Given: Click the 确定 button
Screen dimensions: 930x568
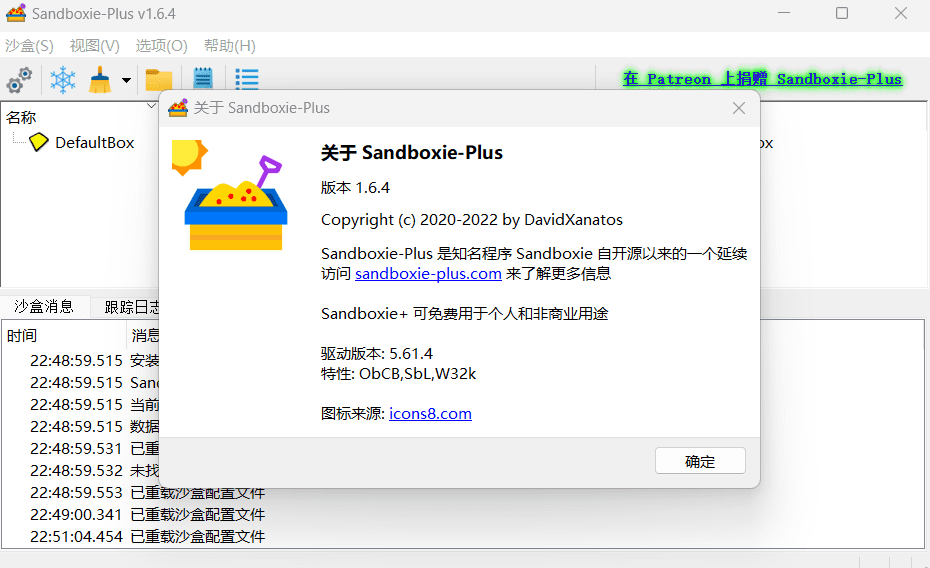Looking at the screenshot, I should pos(700,461).
